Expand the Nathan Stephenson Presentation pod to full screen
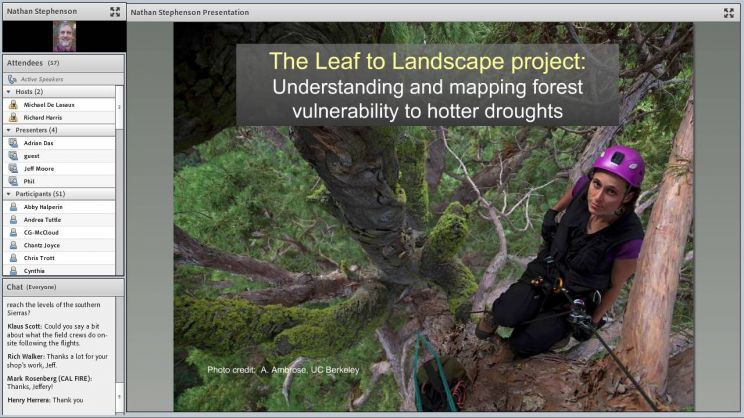Image resolution: width=744 pixels, height=418 pixels. (729, 13)
